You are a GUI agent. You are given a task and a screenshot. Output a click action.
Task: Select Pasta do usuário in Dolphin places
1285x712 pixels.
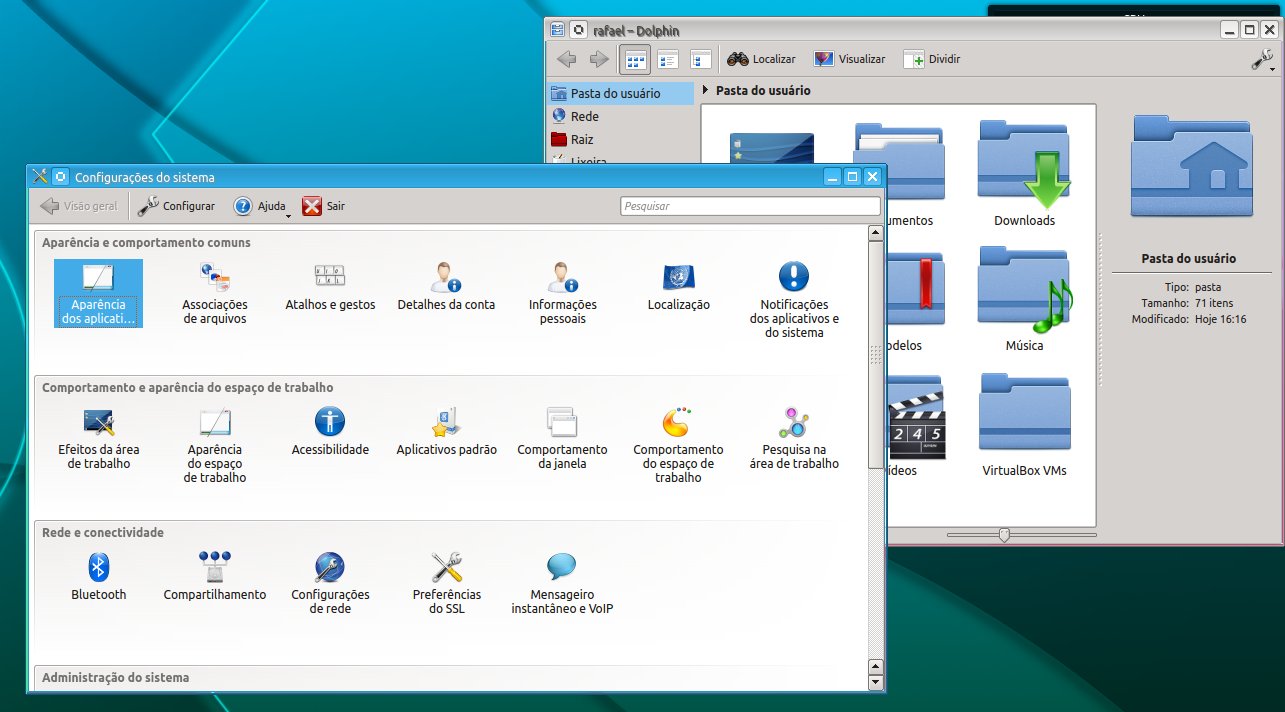(x=620, y=93)
